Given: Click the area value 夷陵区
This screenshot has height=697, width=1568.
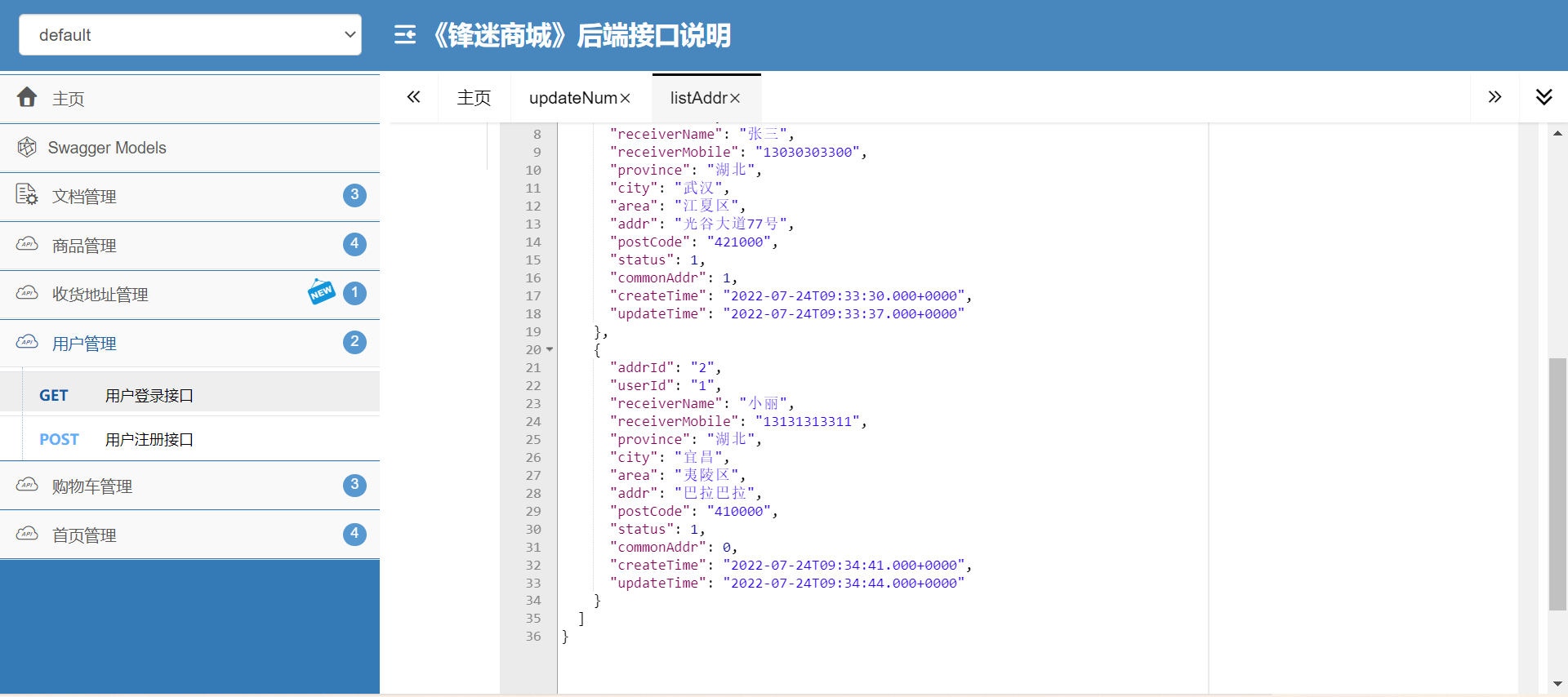Looking at the screenshot, I should coord(706,475).
